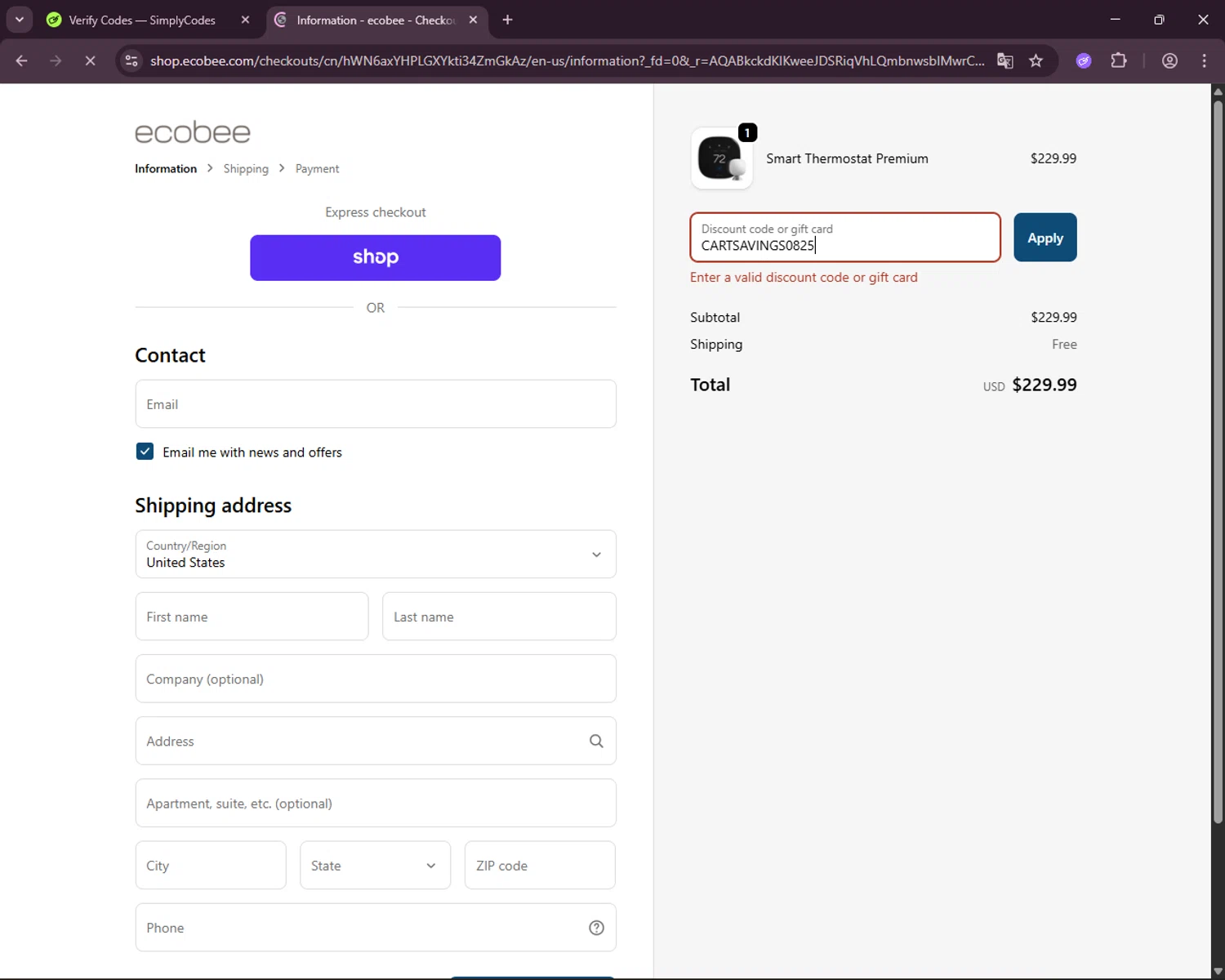Open the purple SimplyCodes extension icon

click(1084, 60)
